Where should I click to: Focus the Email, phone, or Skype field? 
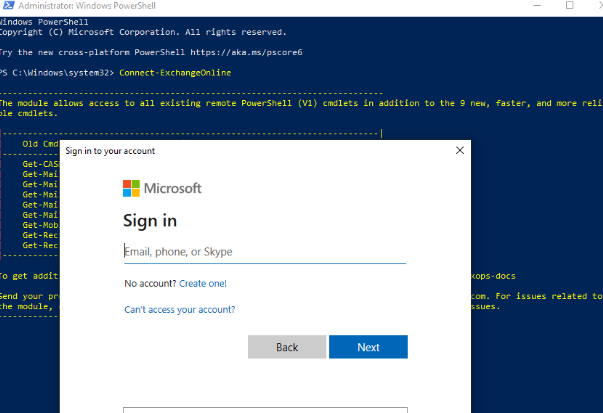coord(265,252)
